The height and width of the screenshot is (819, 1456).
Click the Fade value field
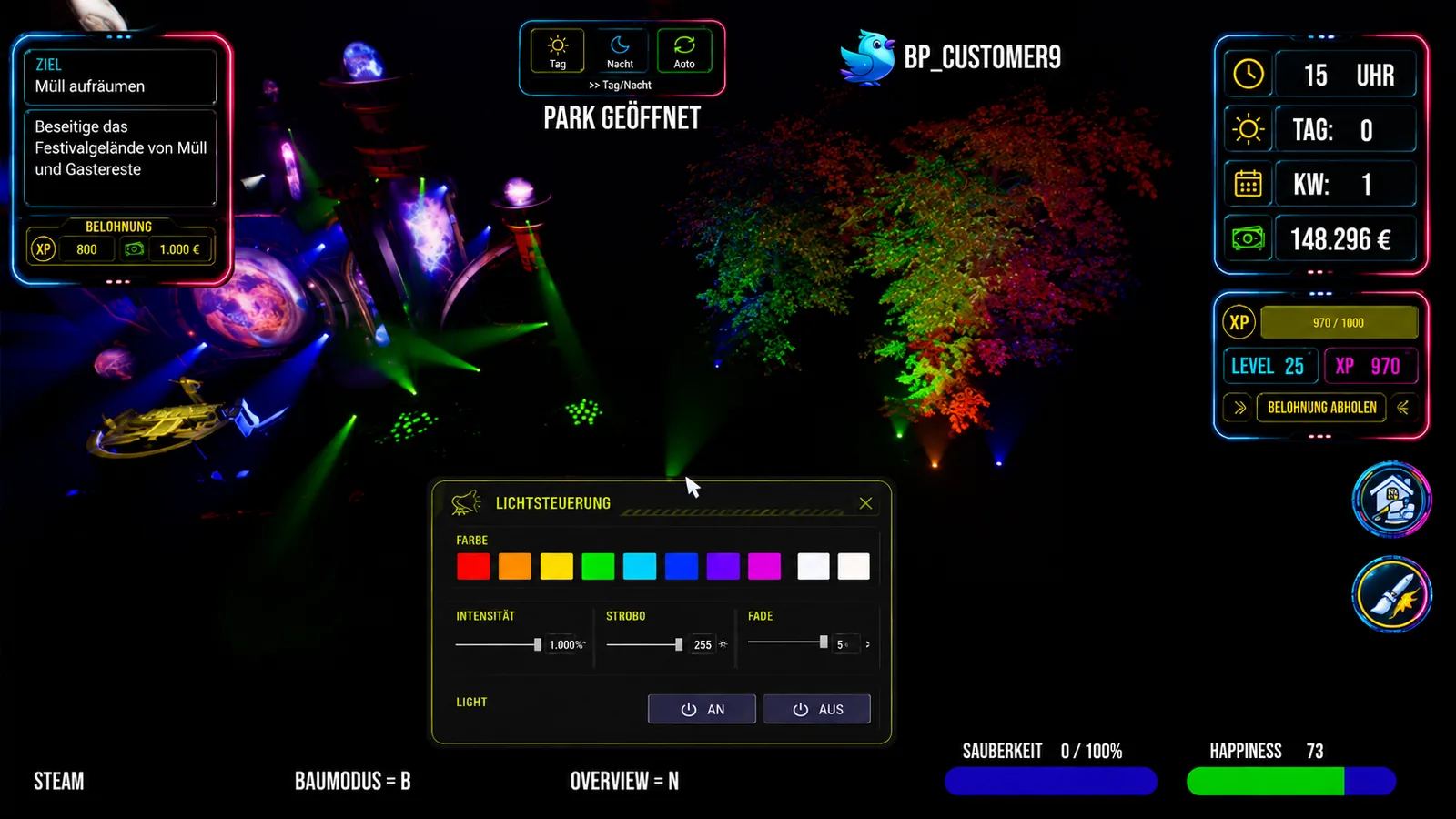click(845, 644)
